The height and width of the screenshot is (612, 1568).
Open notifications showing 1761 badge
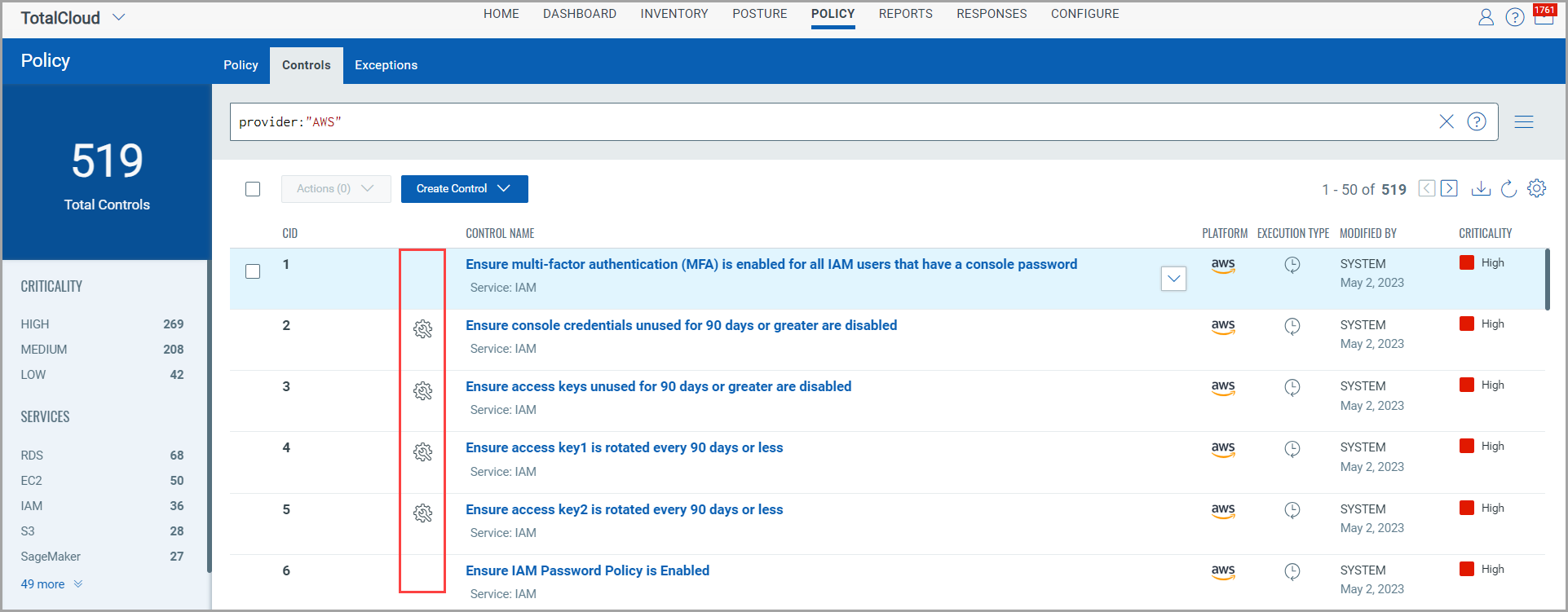1544,15
